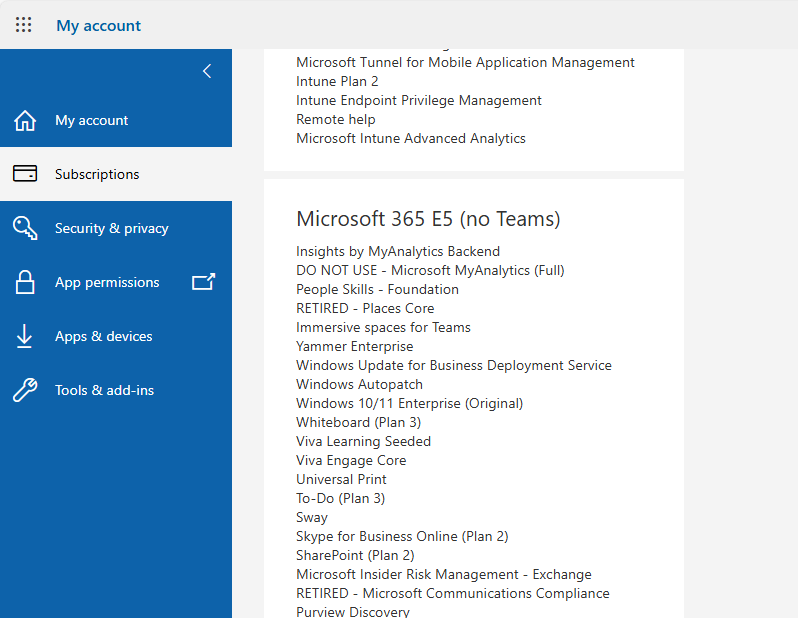Click Viva Learning Seeded

point(363,441)
